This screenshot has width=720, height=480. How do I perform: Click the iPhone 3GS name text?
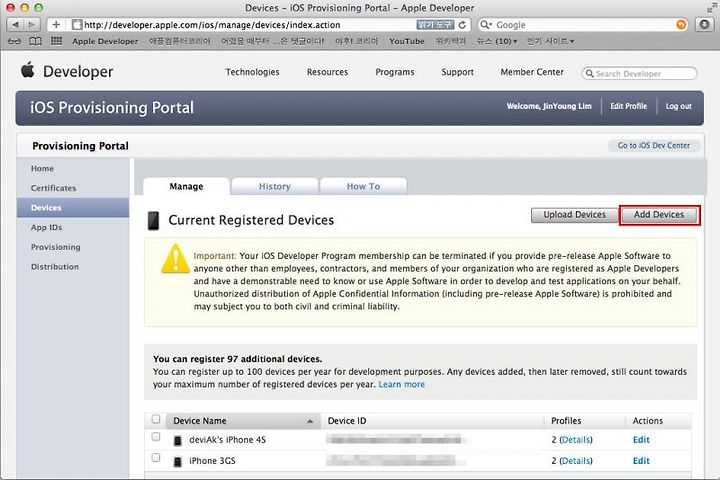pyautogui.click(x=212, y=461)
